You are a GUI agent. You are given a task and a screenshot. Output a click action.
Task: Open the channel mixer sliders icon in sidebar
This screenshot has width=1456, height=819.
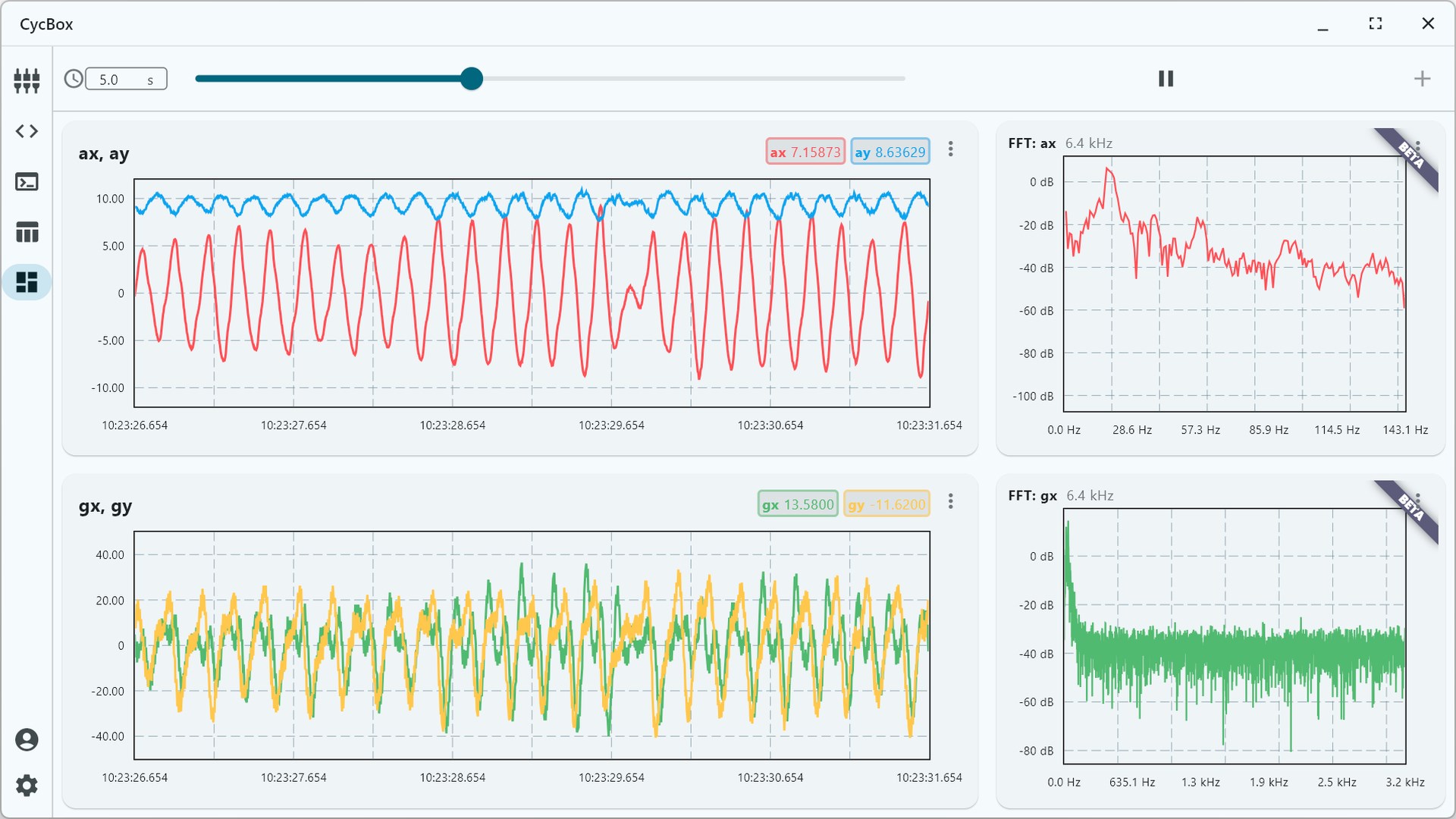tap(27, 80)
